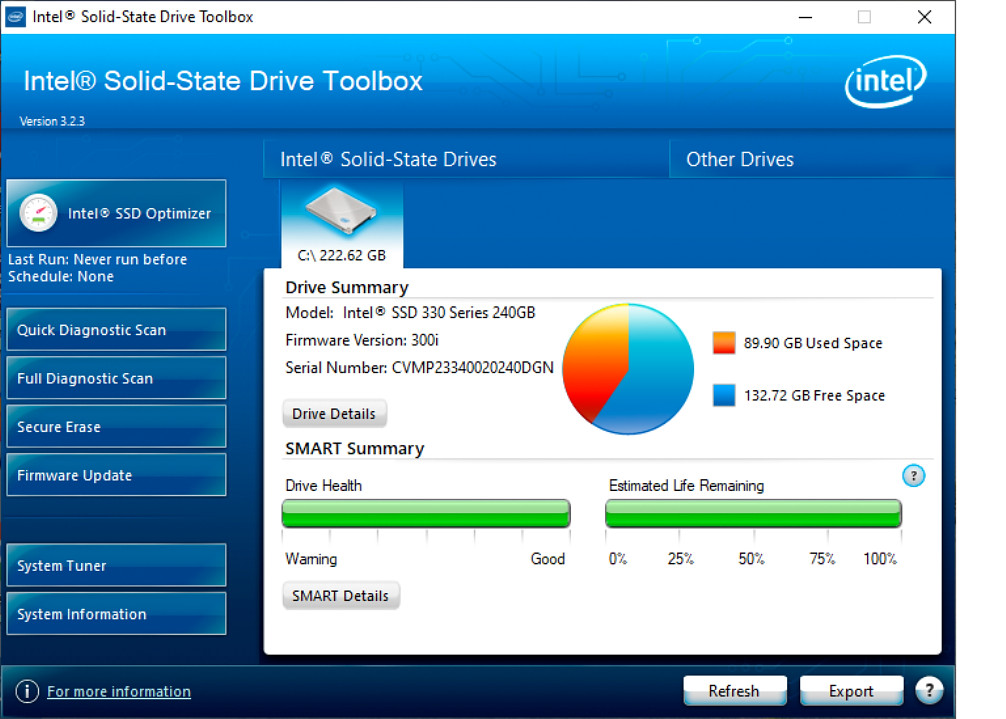Minimize the Toolbox window
Viewport: 1006px width, 719px height.
(x=805, y=17)
